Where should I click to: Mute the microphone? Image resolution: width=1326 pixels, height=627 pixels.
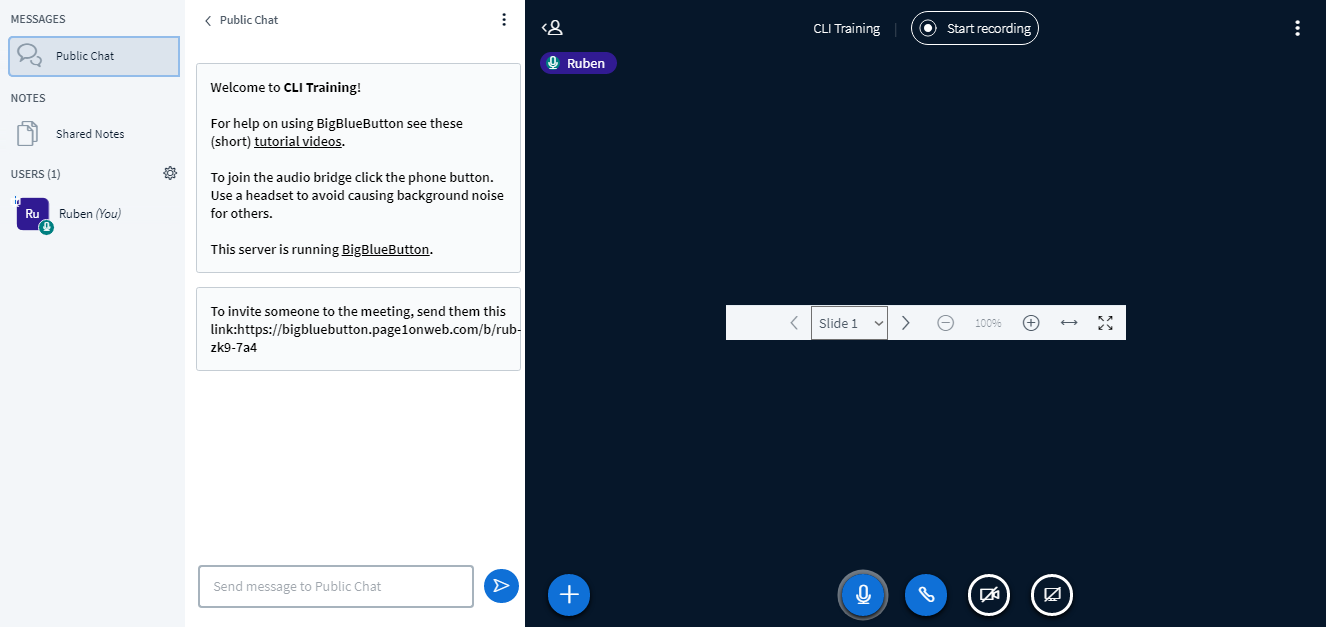[x=863, y=594]
